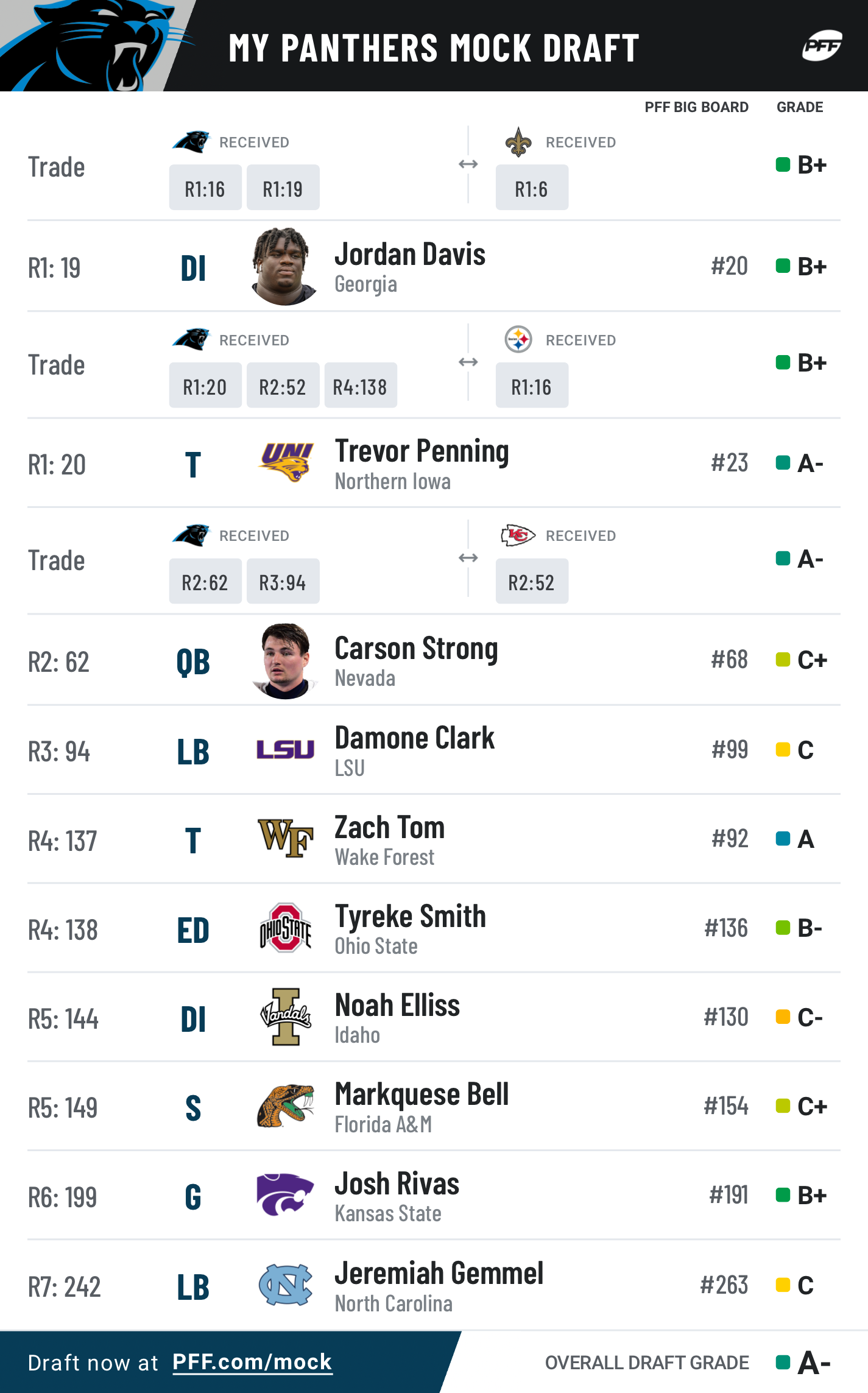Viewport: 868px width, 1393px height.
Task: Open the PFF.com/mock link
Action: (252, 1361)
